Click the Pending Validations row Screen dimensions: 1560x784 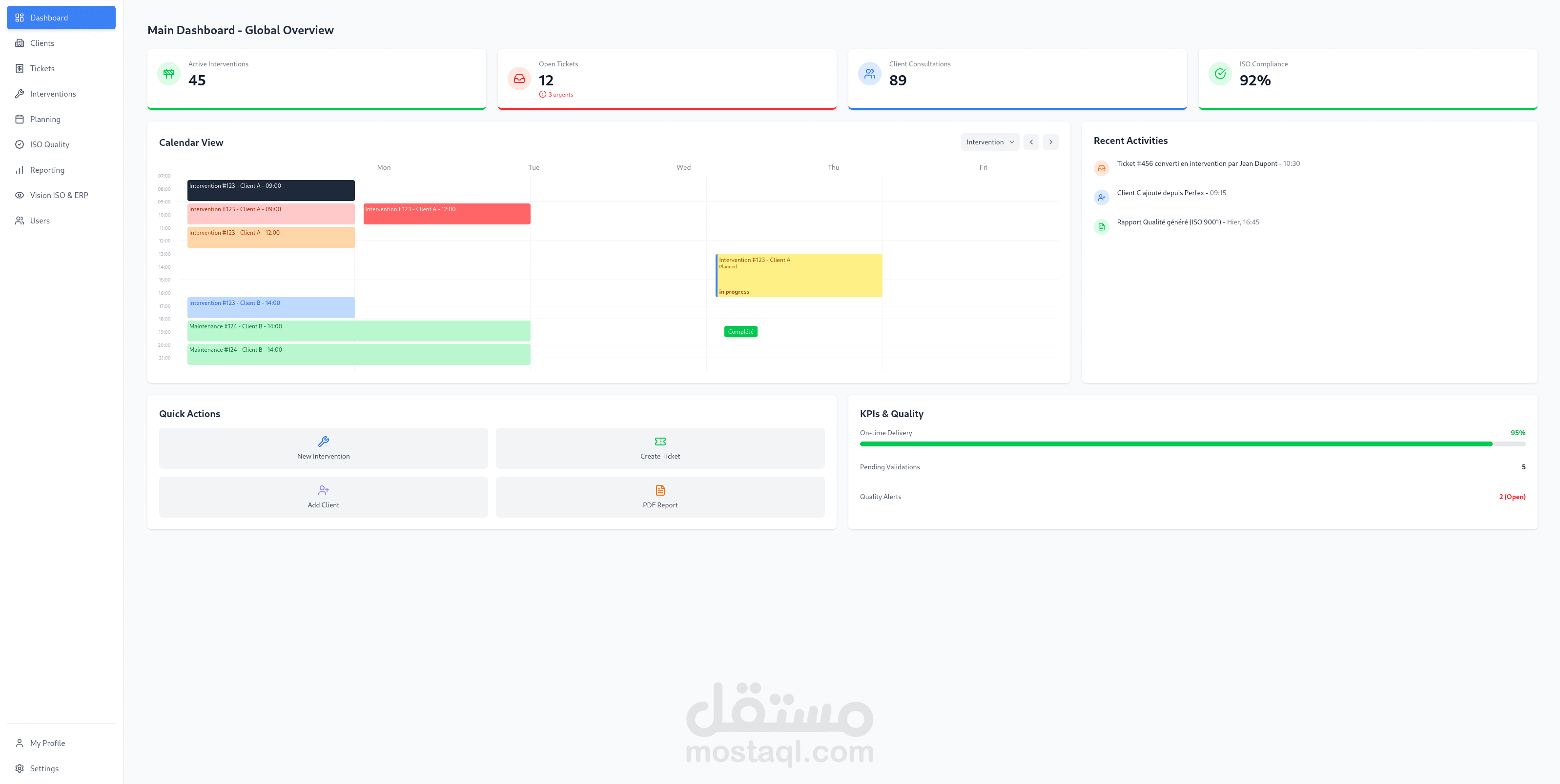pos(1192,467)
